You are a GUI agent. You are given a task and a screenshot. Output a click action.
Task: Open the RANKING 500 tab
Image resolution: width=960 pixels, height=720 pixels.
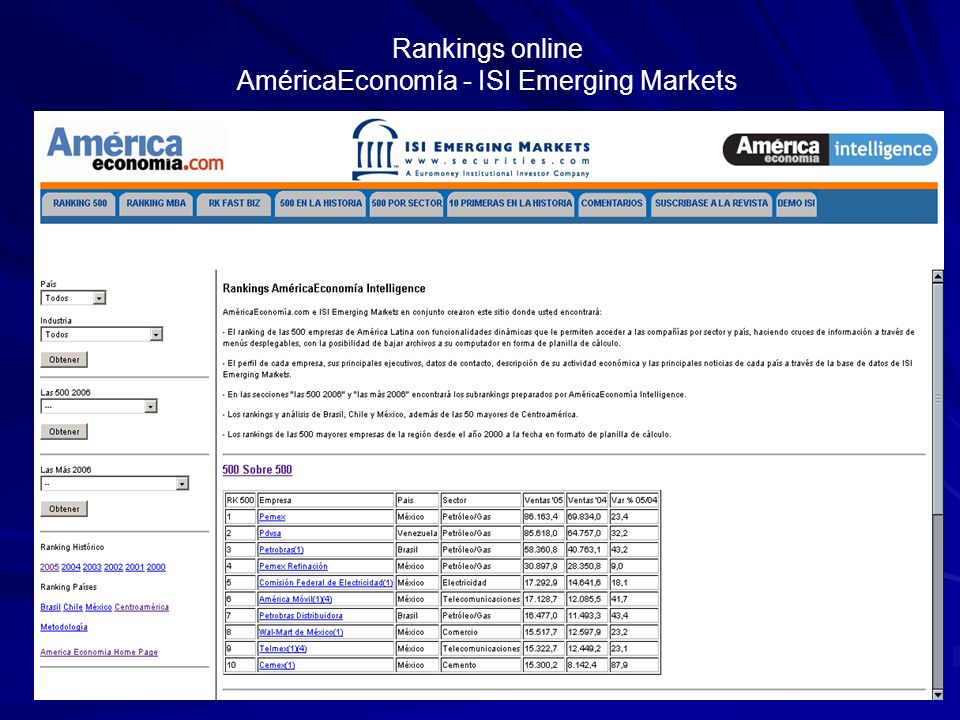(x=80, y=203)
